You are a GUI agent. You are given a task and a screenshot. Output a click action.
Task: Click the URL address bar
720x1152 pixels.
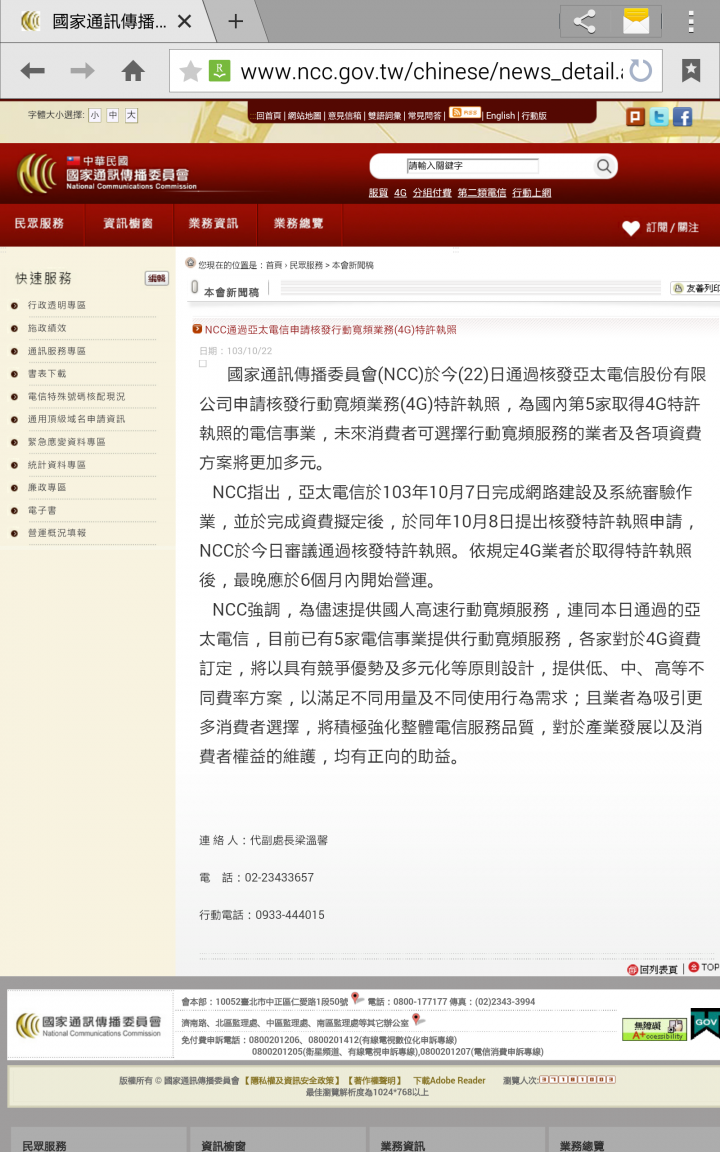point(415,71)
